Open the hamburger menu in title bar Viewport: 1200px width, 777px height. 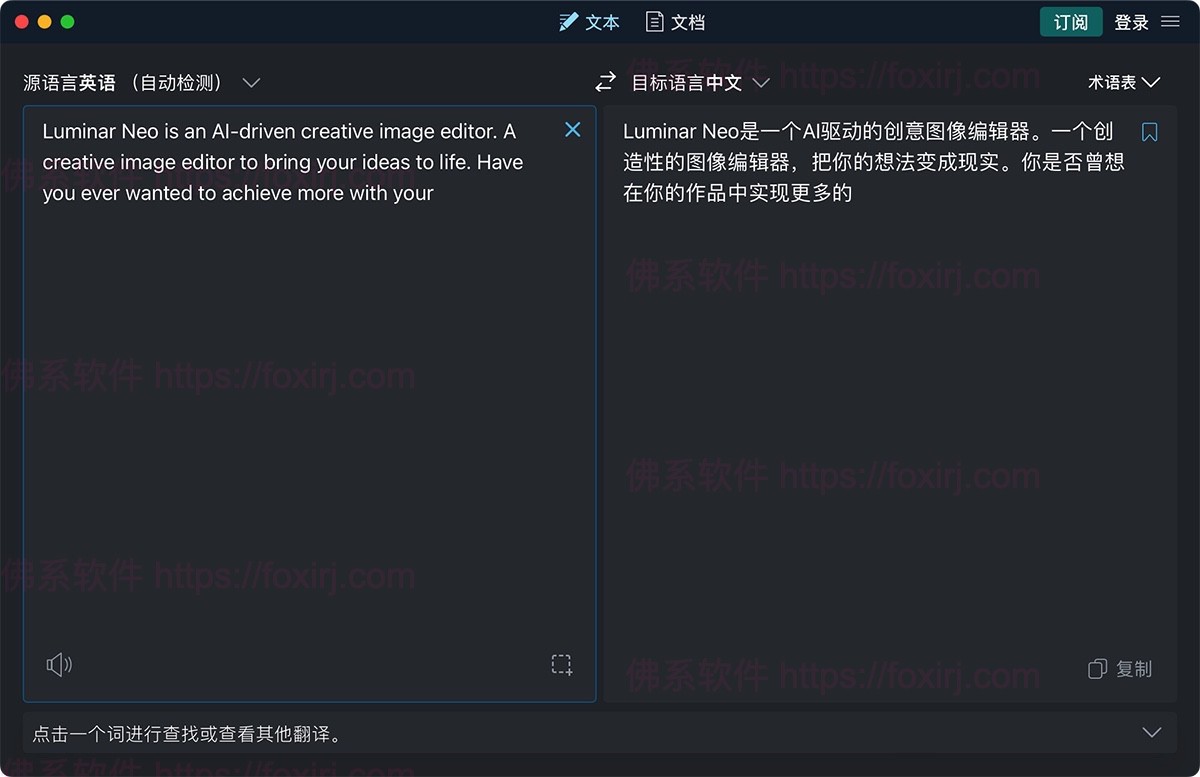(x=1170, y=22)
